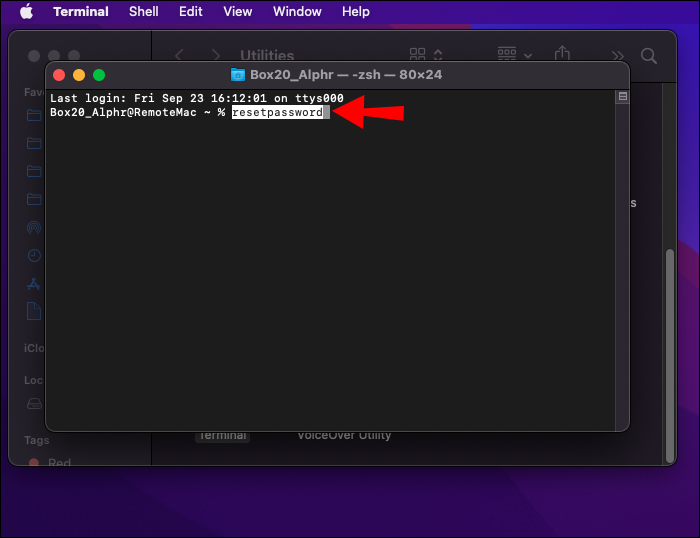
Task: Select the second Favorites folder in Finder sidebar
Action: tap(34, 143)
